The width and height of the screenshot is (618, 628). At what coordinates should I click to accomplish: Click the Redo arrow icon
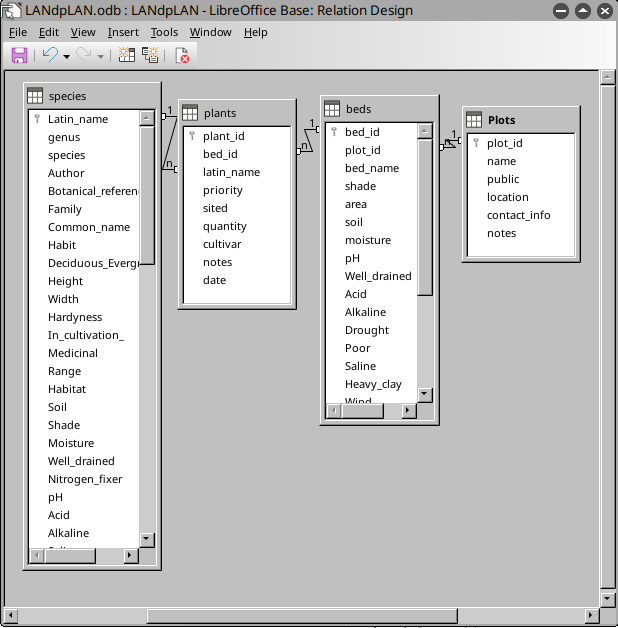[x=83, y=55]
